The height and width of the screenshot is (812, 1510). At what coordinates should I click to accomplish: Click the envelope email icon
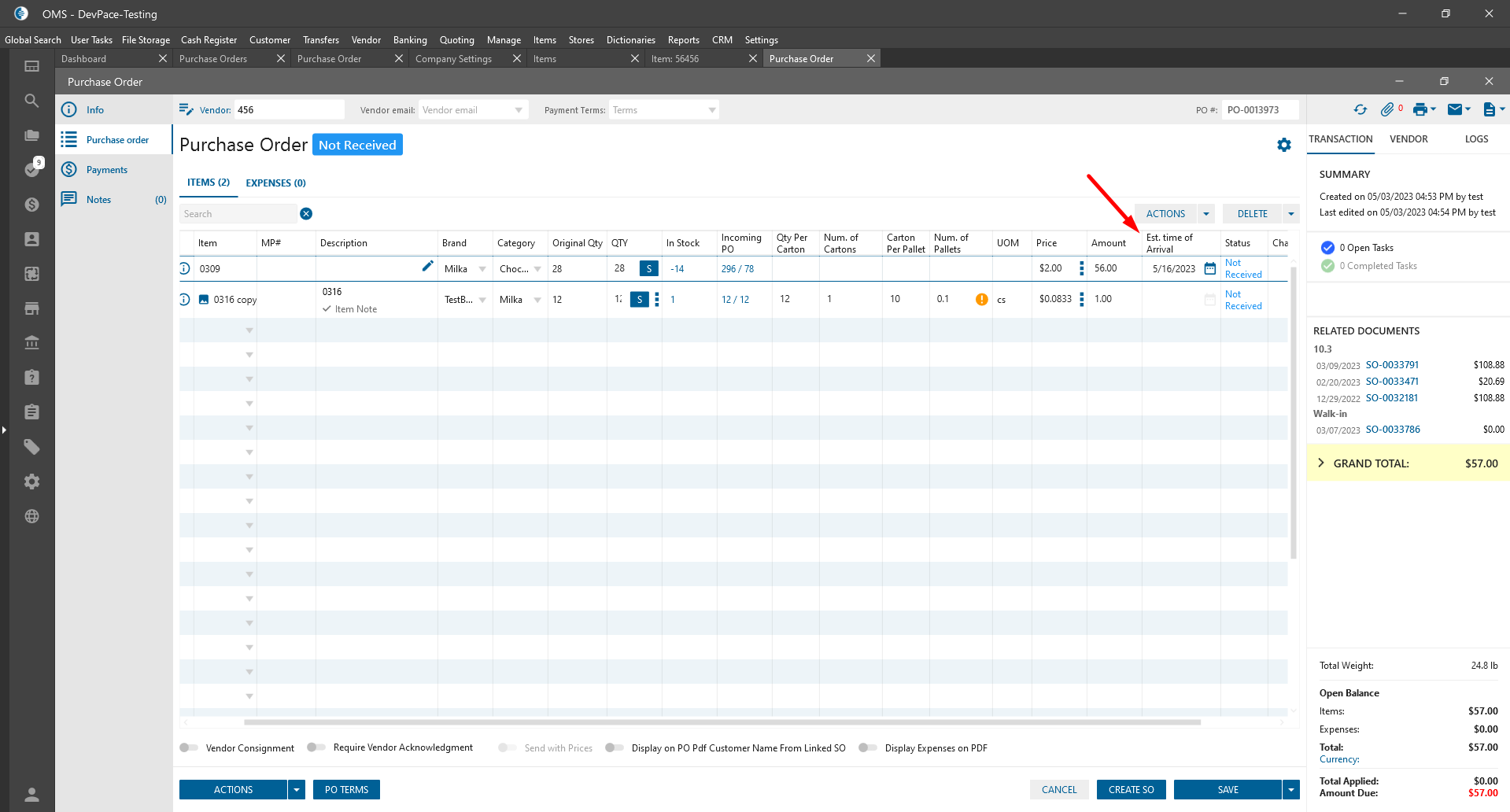pos(1455,109)
